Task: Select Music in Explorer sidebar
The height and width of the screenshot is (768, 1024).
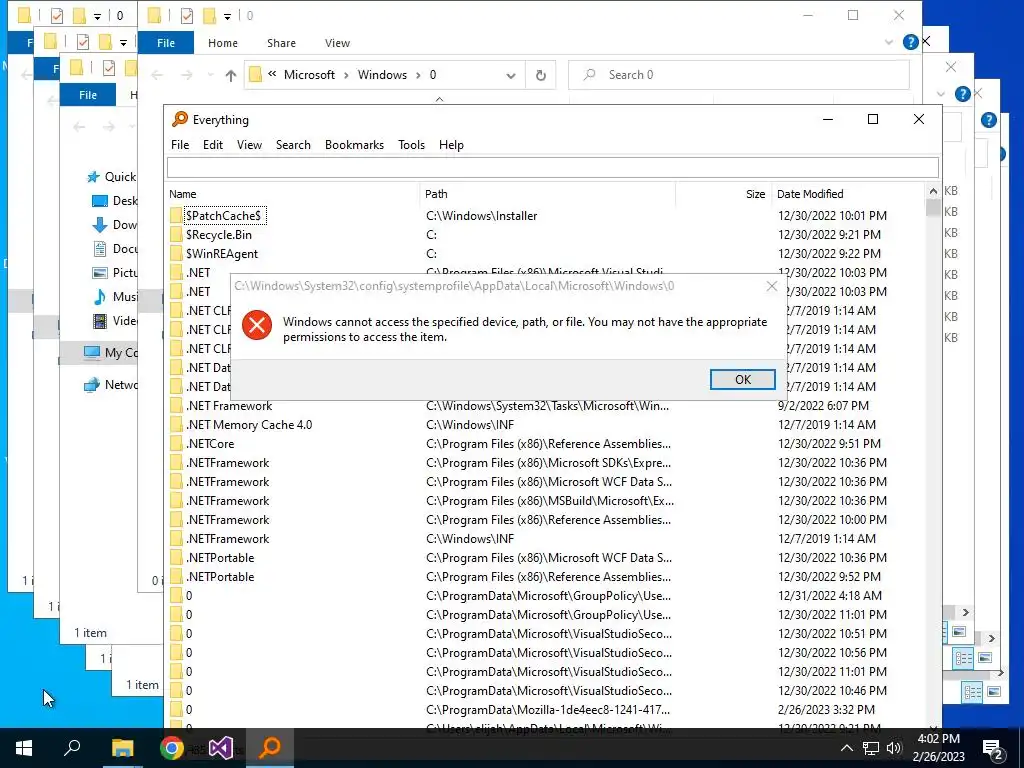Action: point(115,297)
